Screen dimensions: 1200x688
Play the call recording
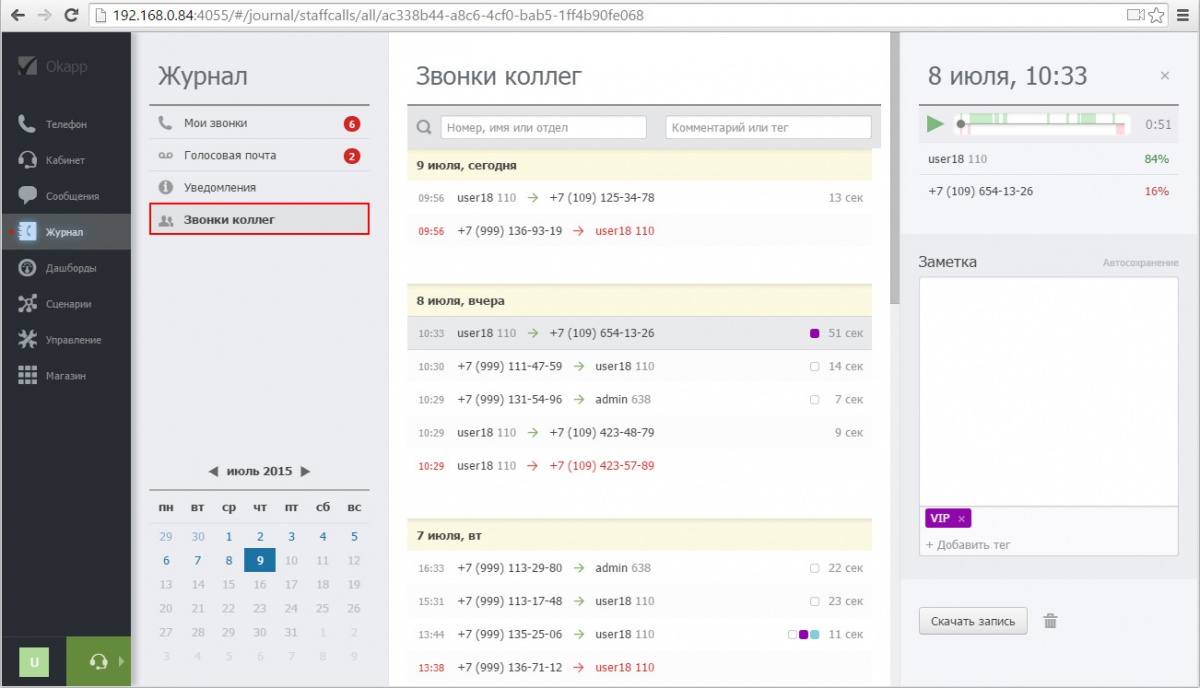coord(935,124)
